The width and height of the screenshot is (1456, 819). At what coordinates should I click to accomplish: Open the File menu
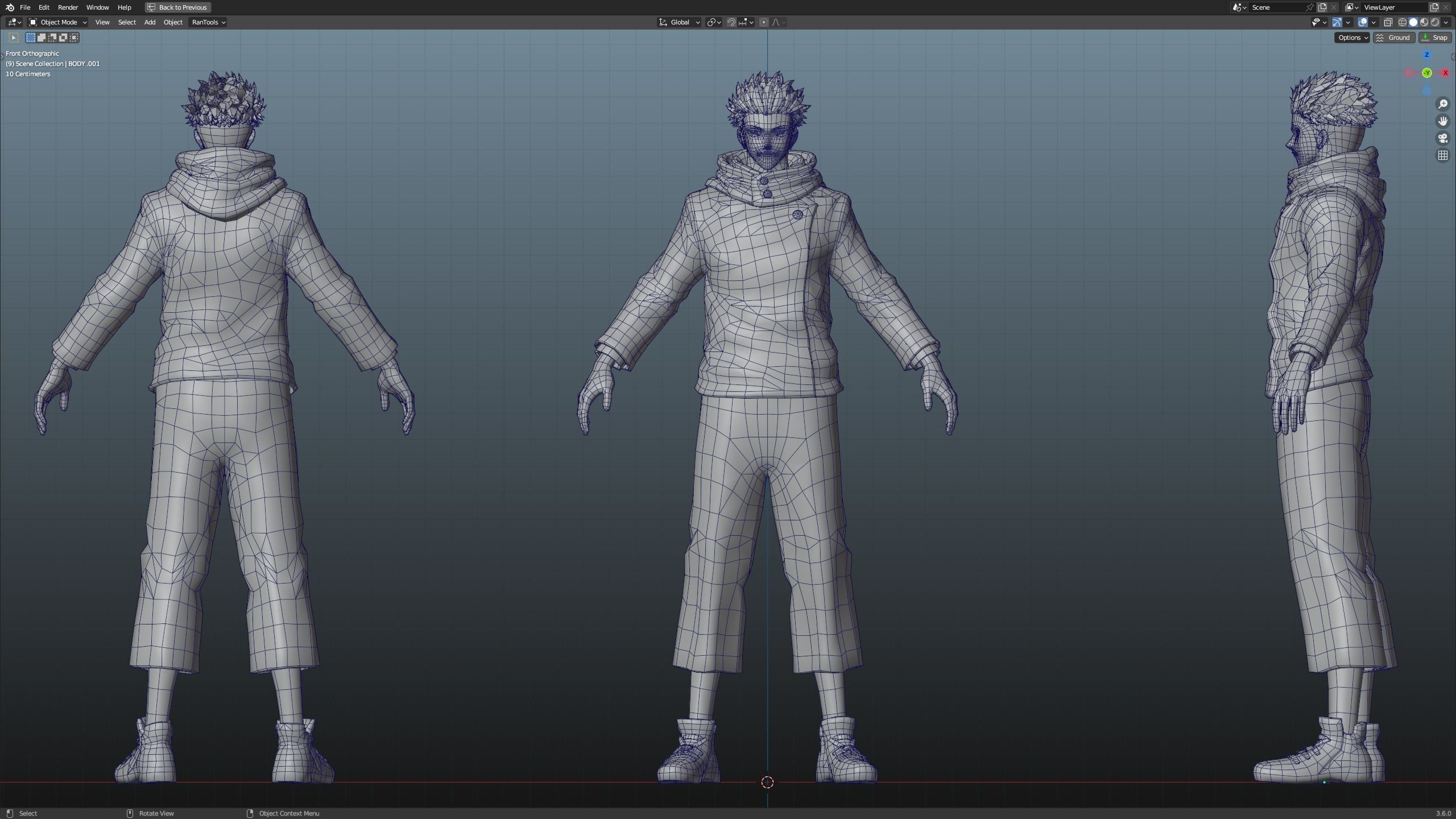coord(25,7)
